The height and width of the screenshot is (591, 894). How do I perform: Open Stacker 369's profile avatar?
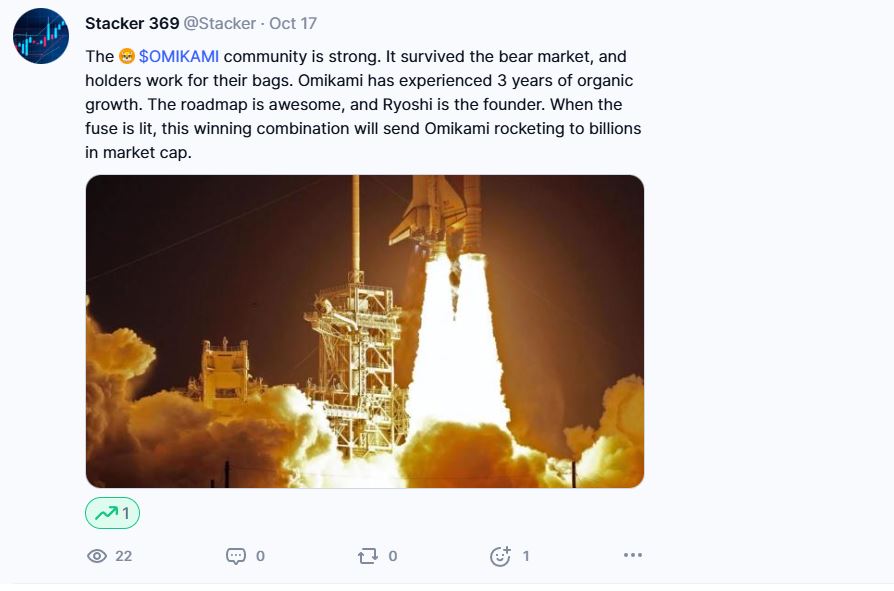[41, 37]
